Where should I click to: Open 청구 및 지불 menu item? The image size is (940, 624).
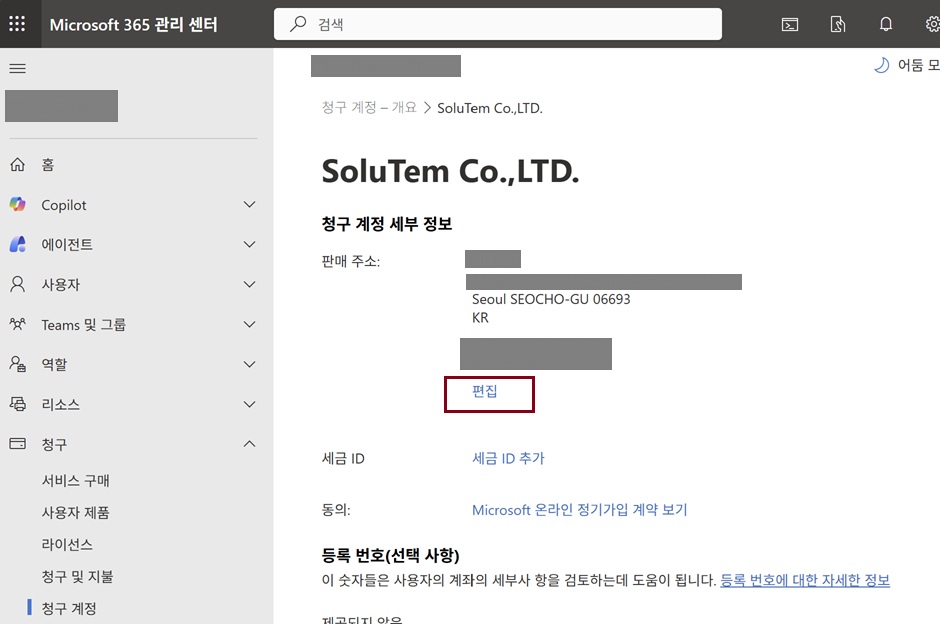pyautogui.click(x=77, y=577)
